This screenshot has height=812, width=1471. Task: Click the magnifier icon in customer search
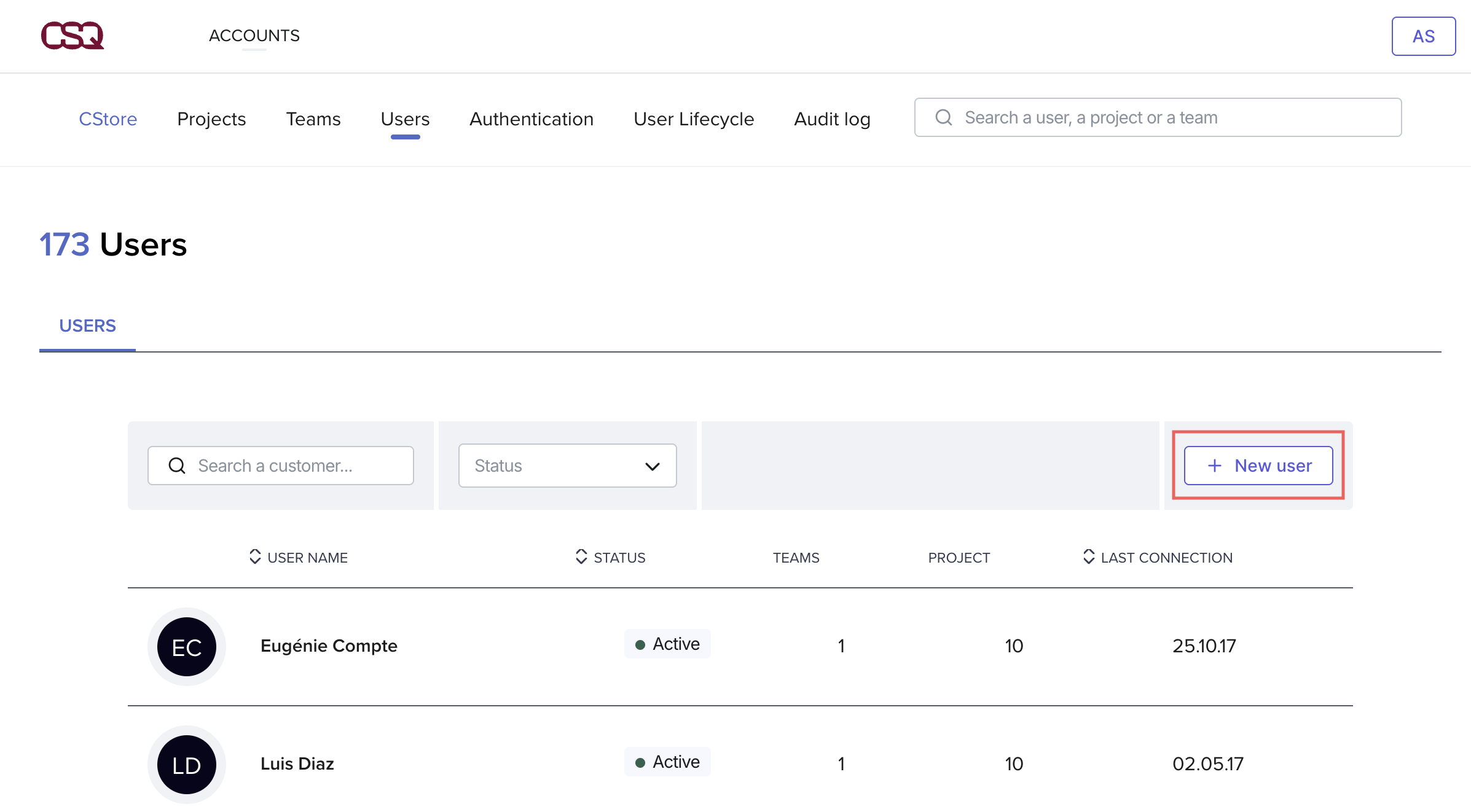177,466
